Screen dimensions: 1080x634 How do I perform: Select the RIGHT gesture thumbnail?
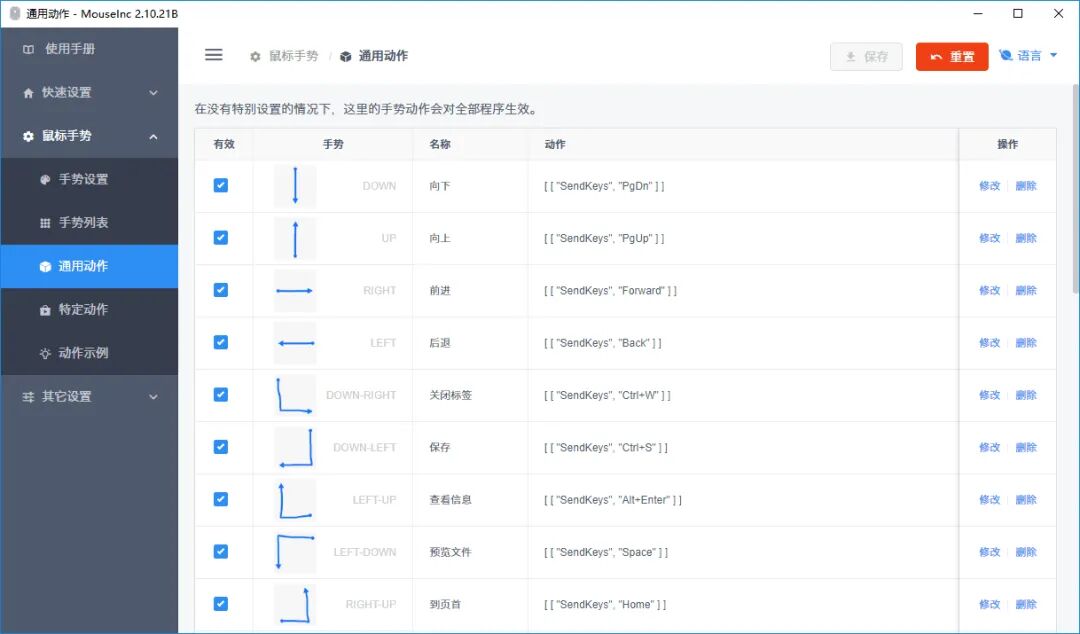tap(295, 291)
